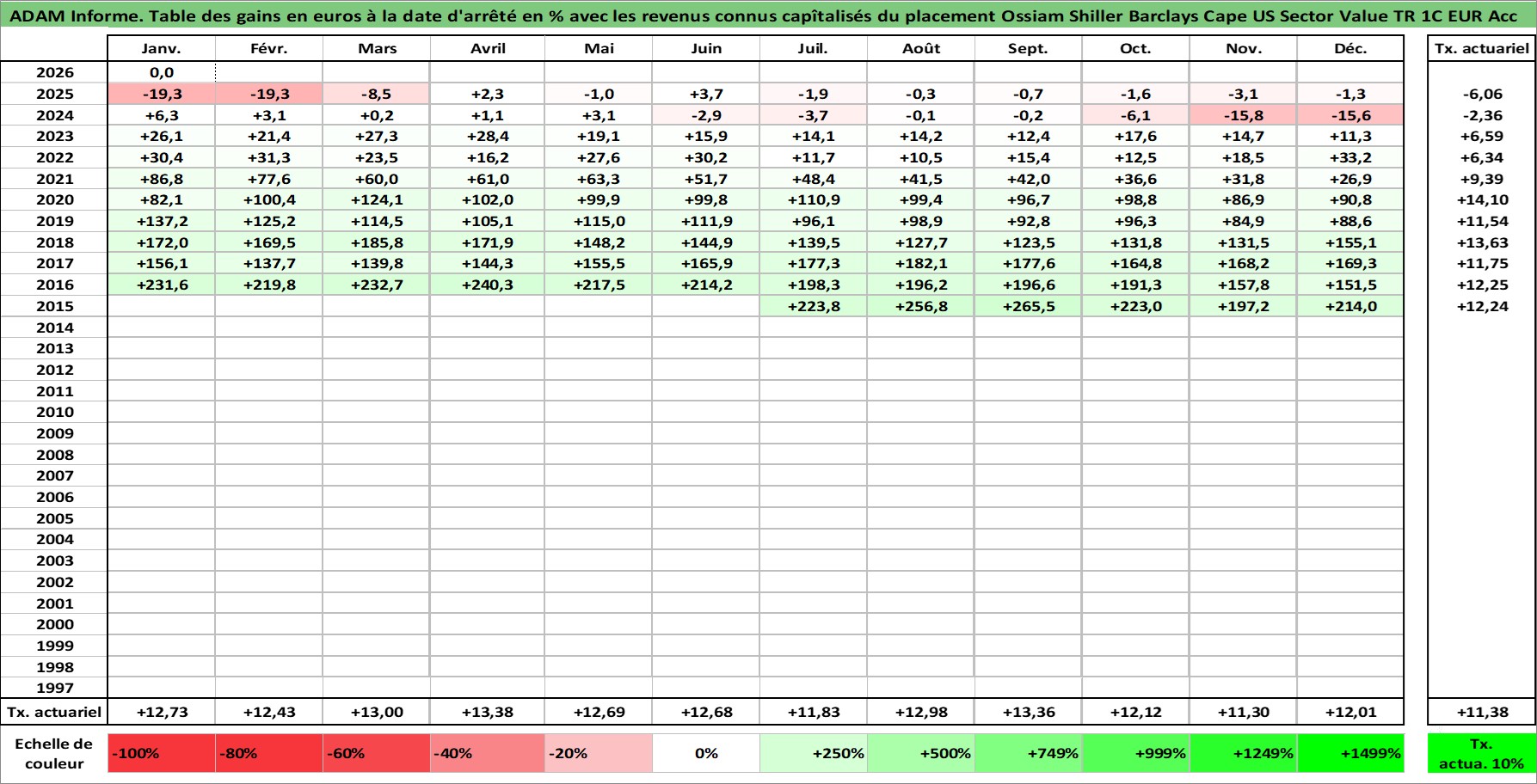The image size is (1537, 784).
Task: Click the -80% color scale swatch
Action: 269,753
